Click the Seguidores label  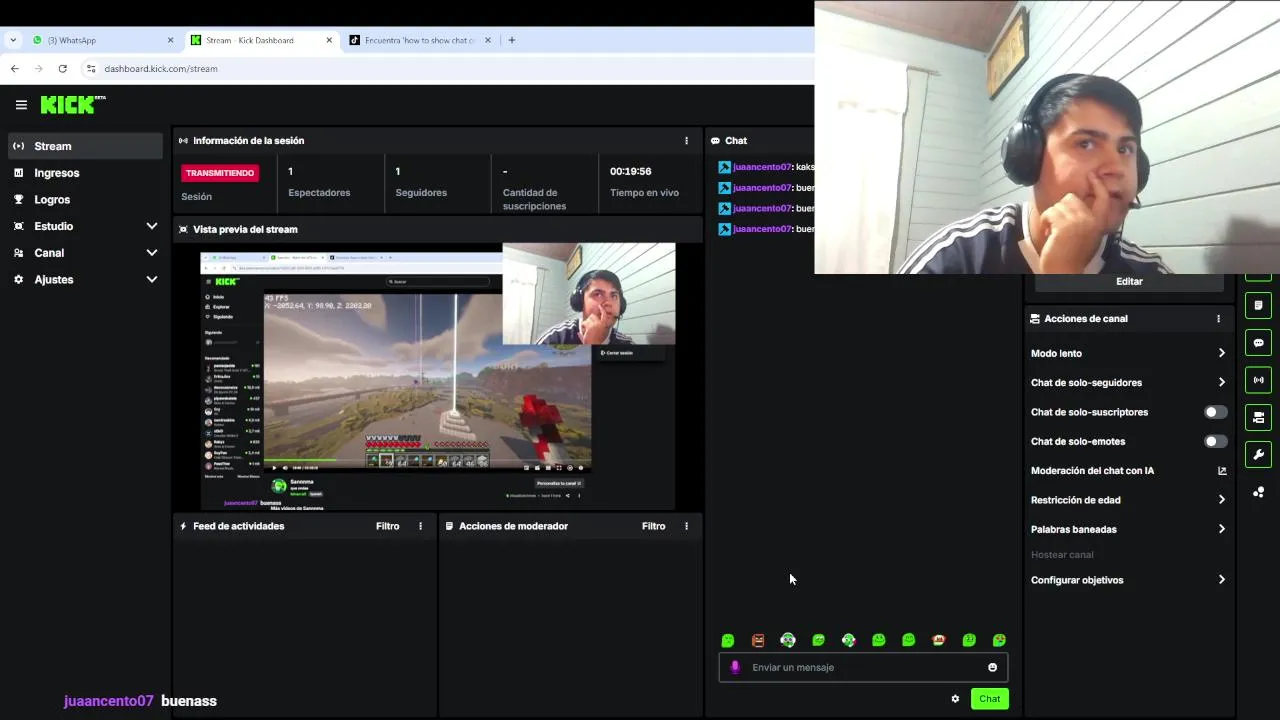pyautogui.click(x=421, y=193)
